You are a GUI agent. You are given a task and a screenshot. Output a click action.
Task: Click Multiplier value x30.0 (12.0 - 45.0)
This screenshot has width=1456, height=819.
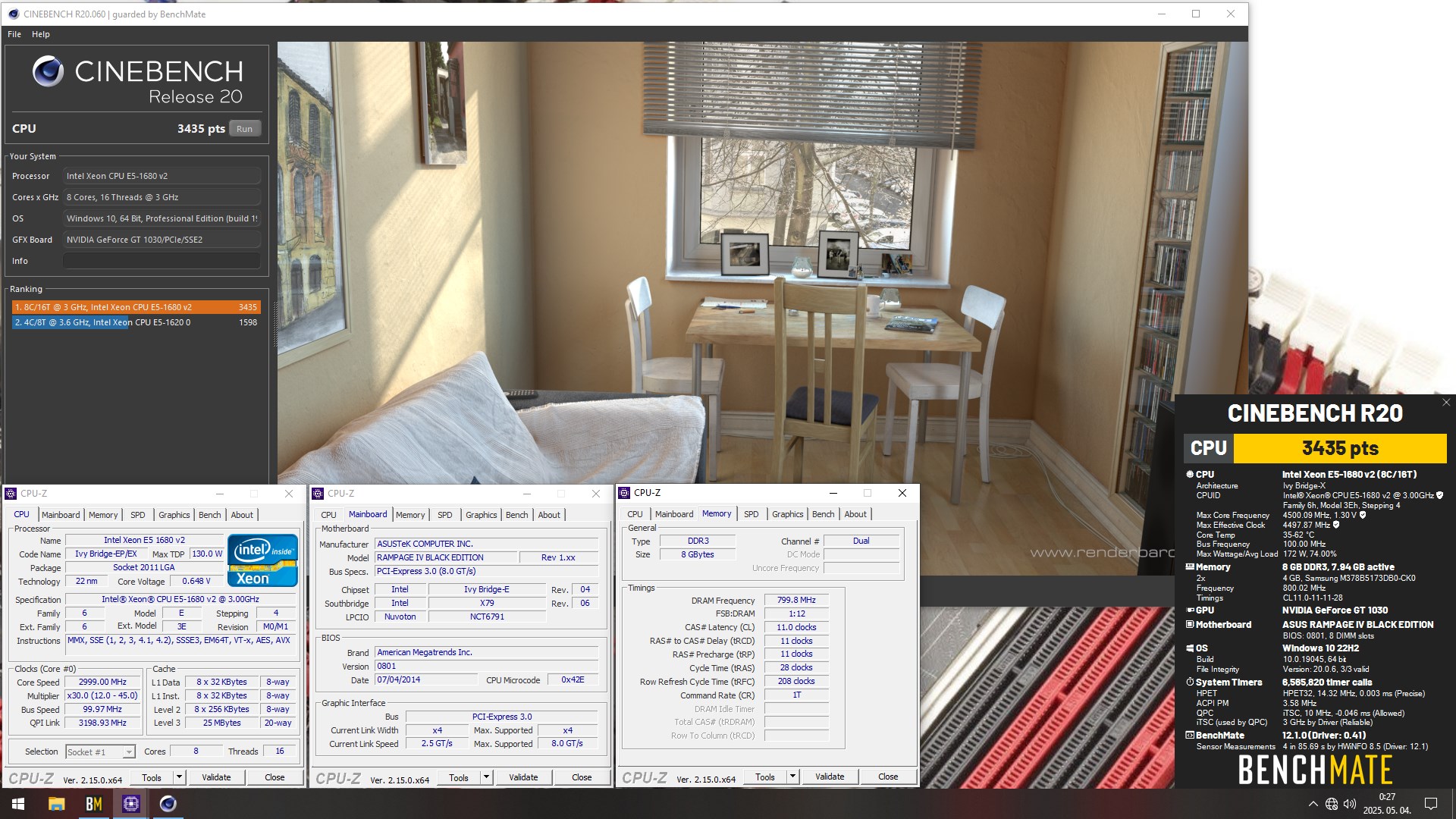(x=102, y=695)
